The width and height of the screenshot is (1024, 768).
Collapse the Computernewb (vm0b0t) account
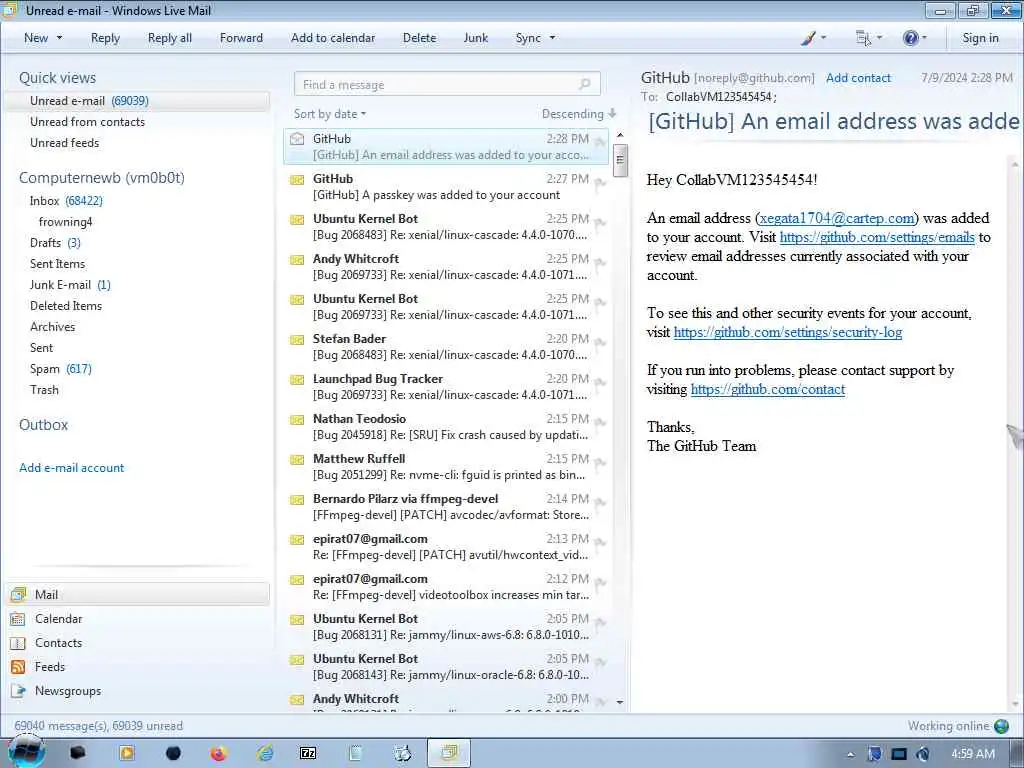click(101, 178)
